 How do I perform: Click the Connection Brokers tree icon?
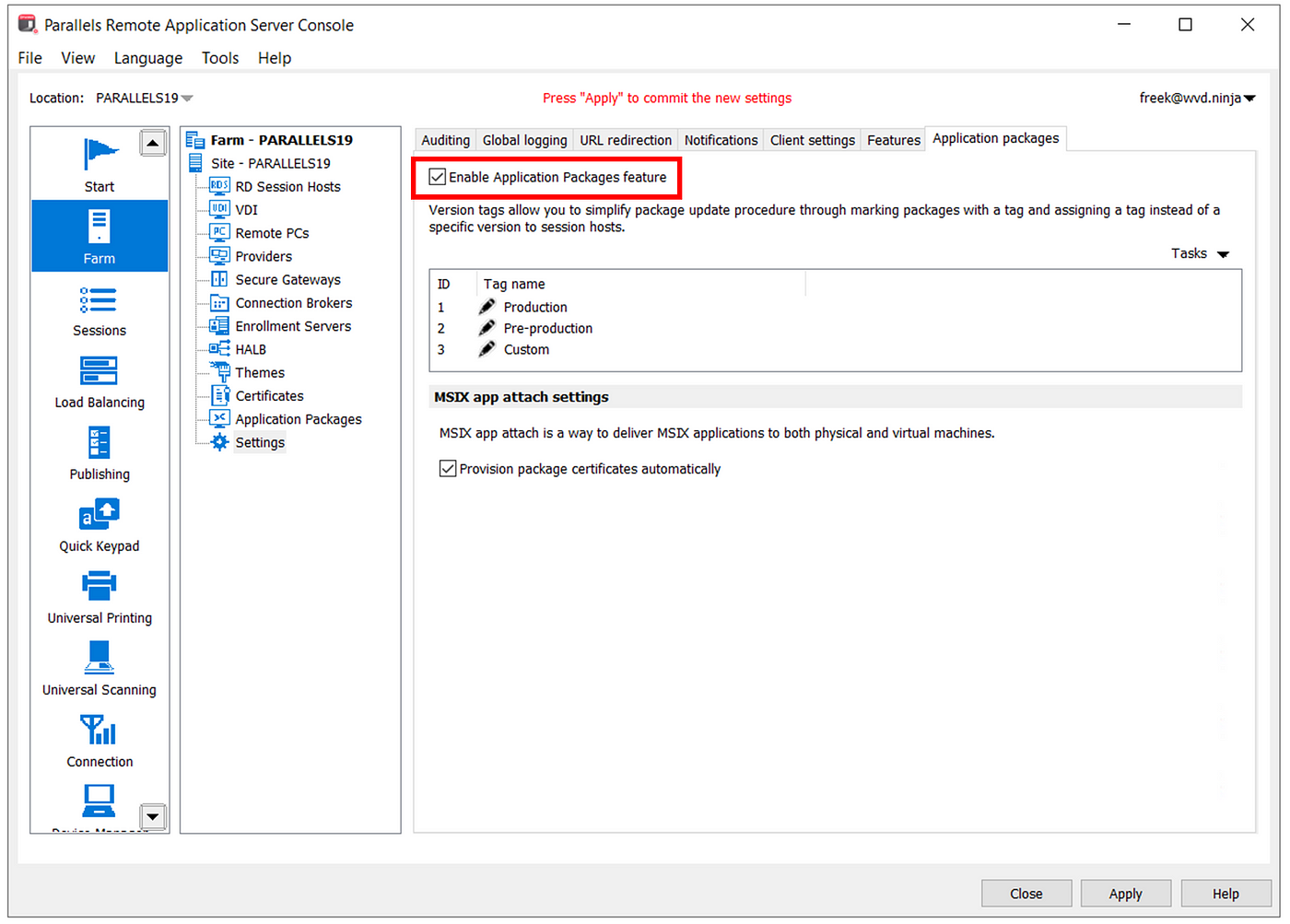(x=219, y=302)
